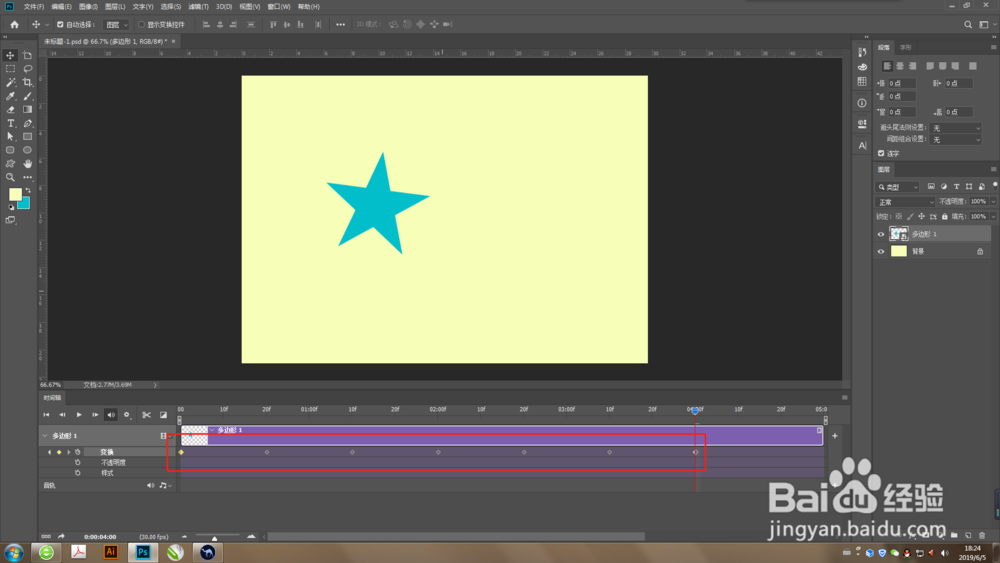Hide the 多边形 1 layer
The height and width of the screenshot is (563, 1000).
881,235
